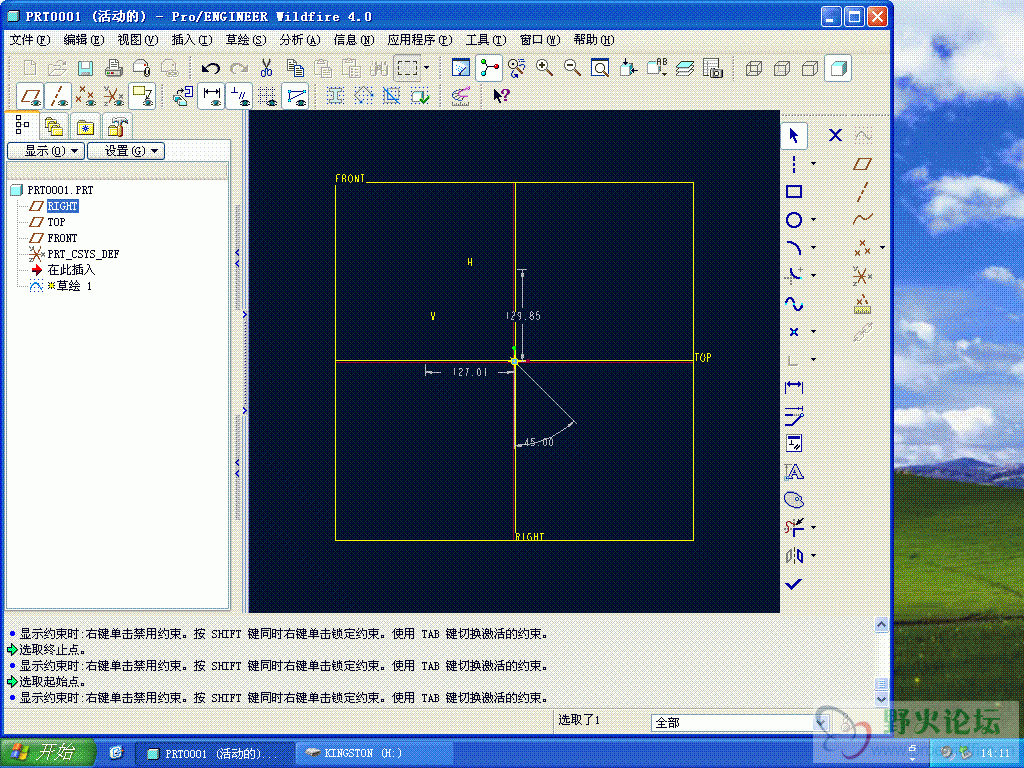Click the Zoom In magnifier icon
This screenshot has height=768, width=1024.
544,68
